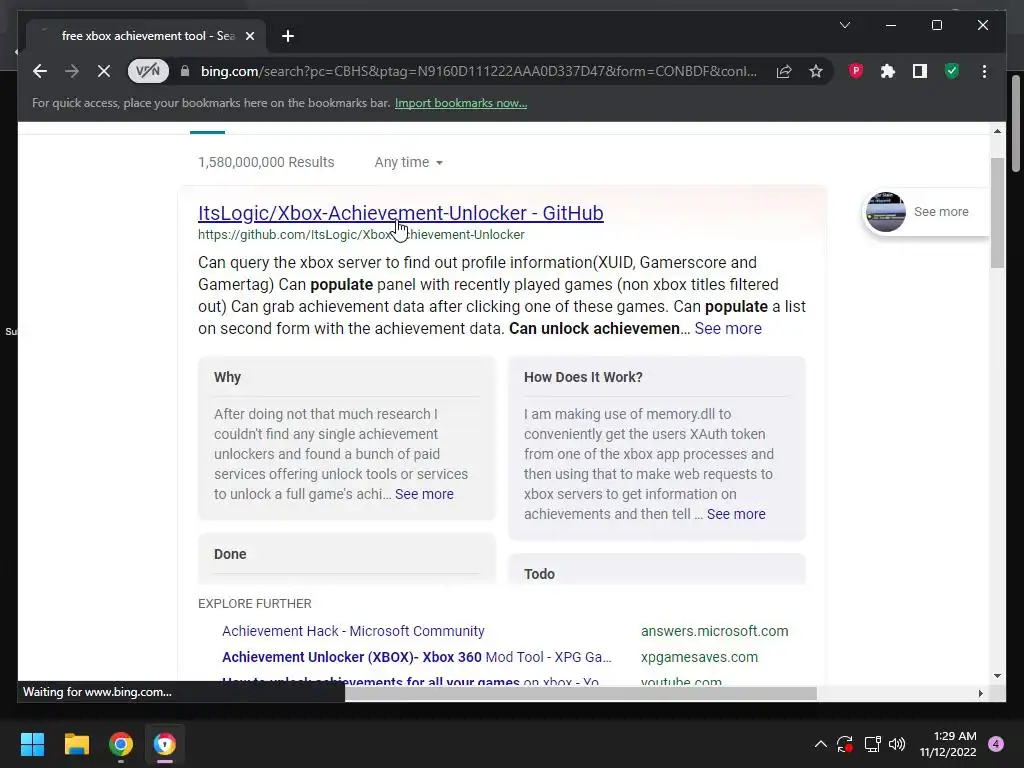This screenshot has height=768, width=1024.
Task: Open the tab search chevron
Action: point(844,25)
